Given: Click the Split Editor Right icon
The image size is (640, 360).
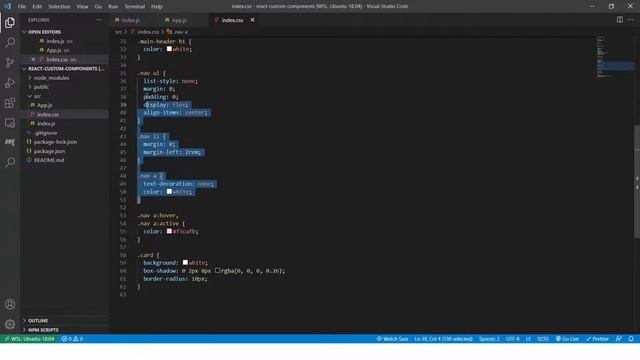Looking at the screenshot, I should 620,20.
